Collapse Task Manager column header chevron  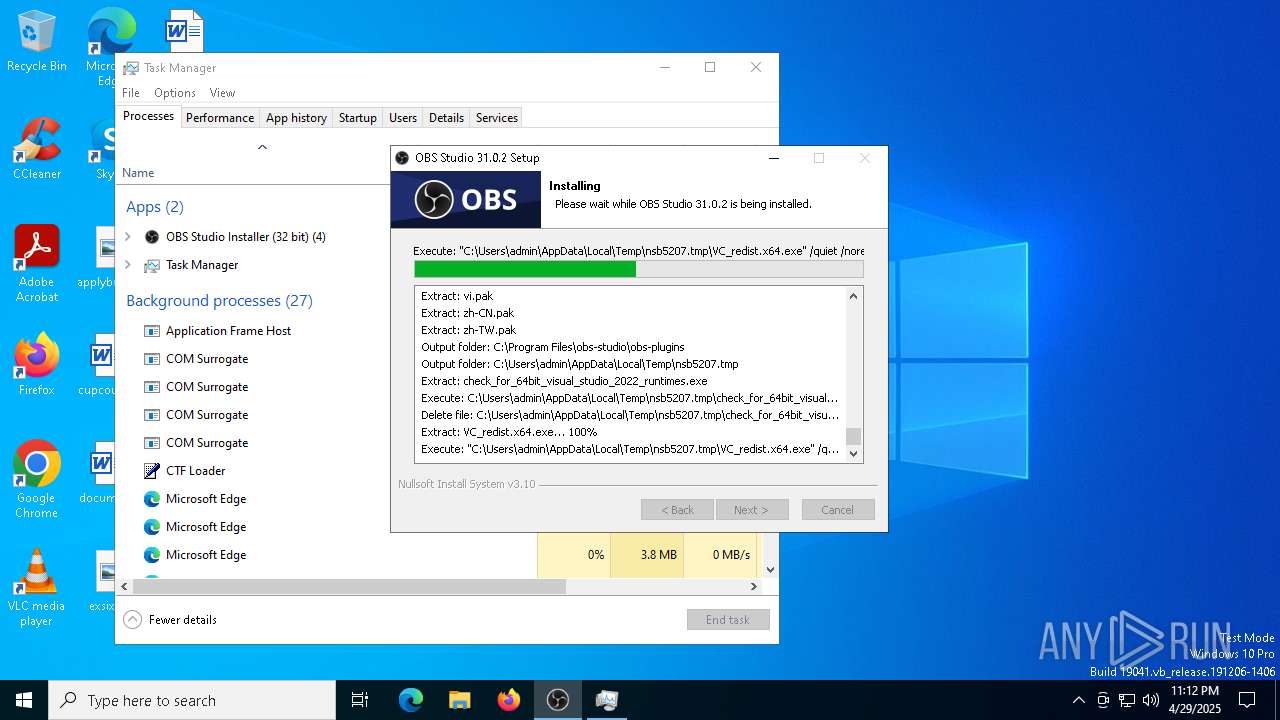tap(262, 147)
